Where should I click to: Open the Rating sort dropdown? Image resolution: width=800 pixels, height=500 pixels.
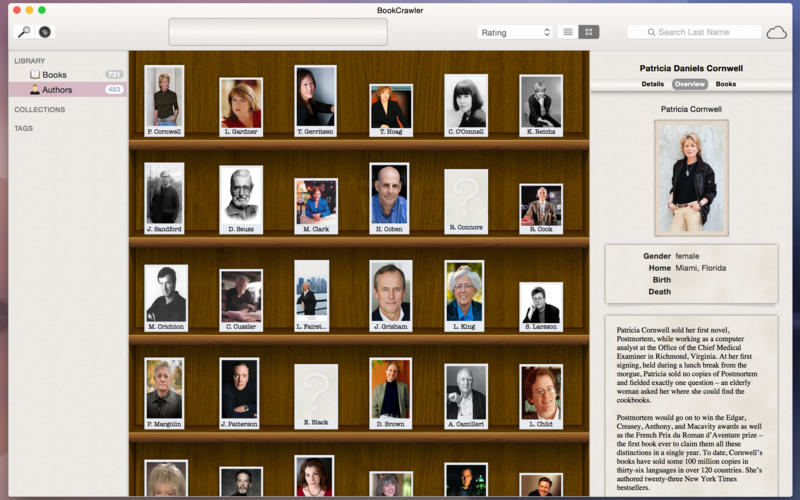(x=515, y=32)
